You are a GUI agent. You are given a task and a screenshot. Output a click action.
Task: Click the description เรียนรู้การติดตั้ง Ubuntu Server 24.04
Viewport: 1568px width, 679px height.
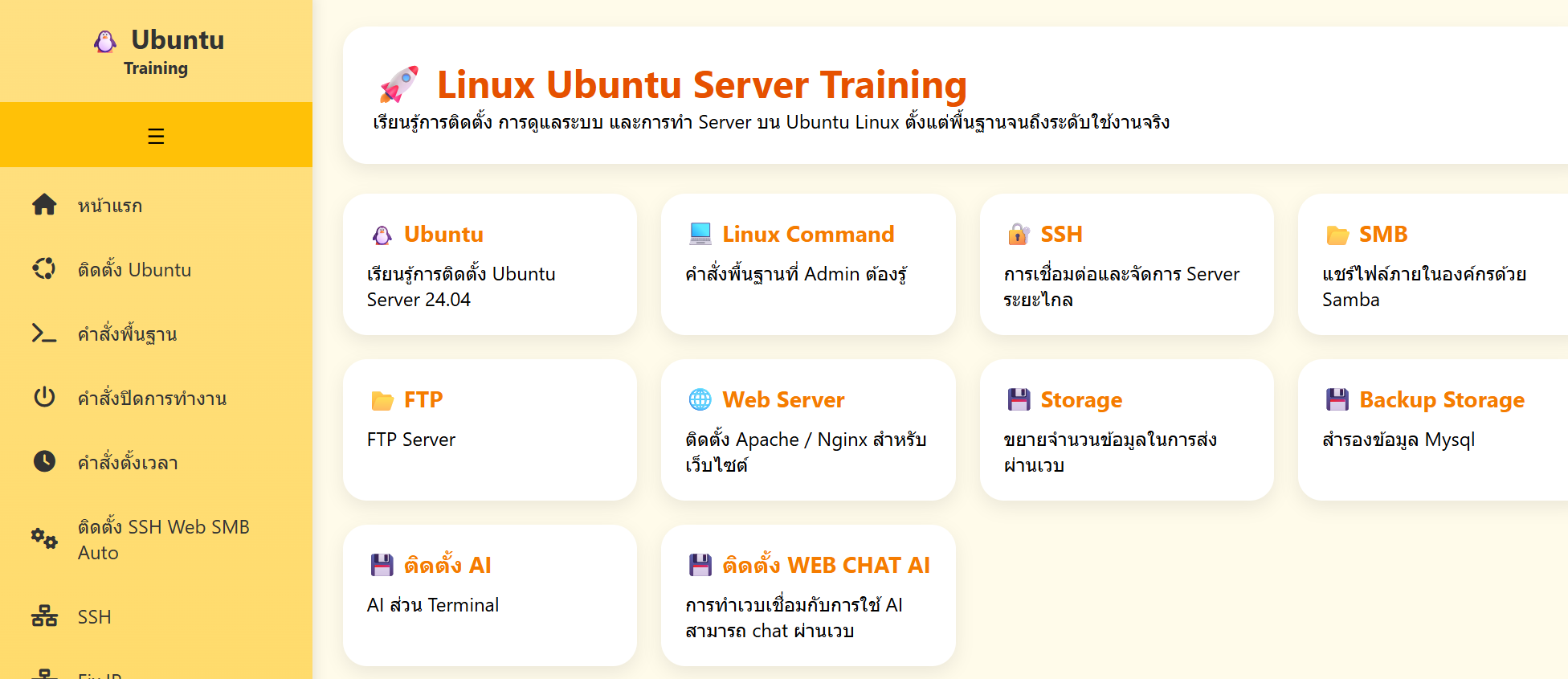coord(461,287)
